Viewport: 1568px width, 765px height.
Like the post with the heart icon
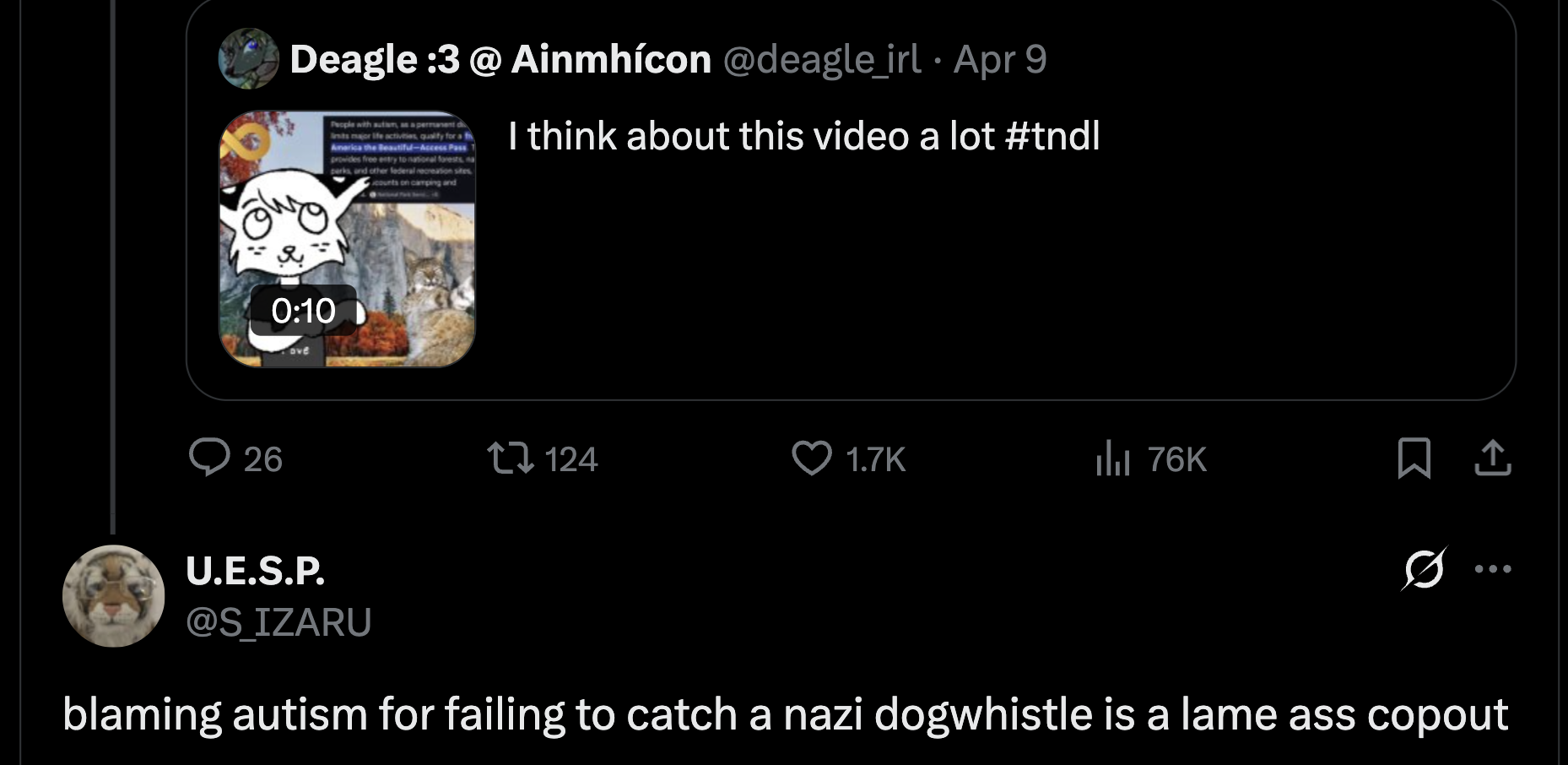(x=812, y=458)
